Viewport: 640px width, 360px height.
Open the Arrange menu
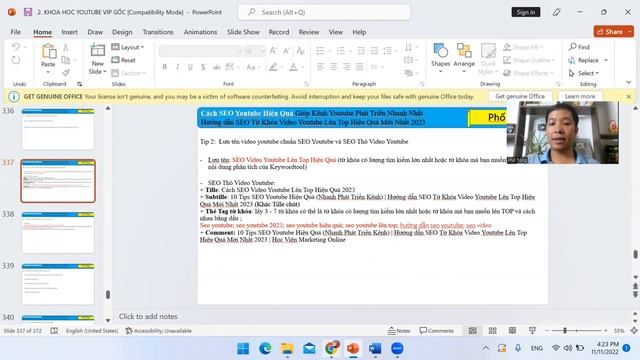(x=464, y=58)
